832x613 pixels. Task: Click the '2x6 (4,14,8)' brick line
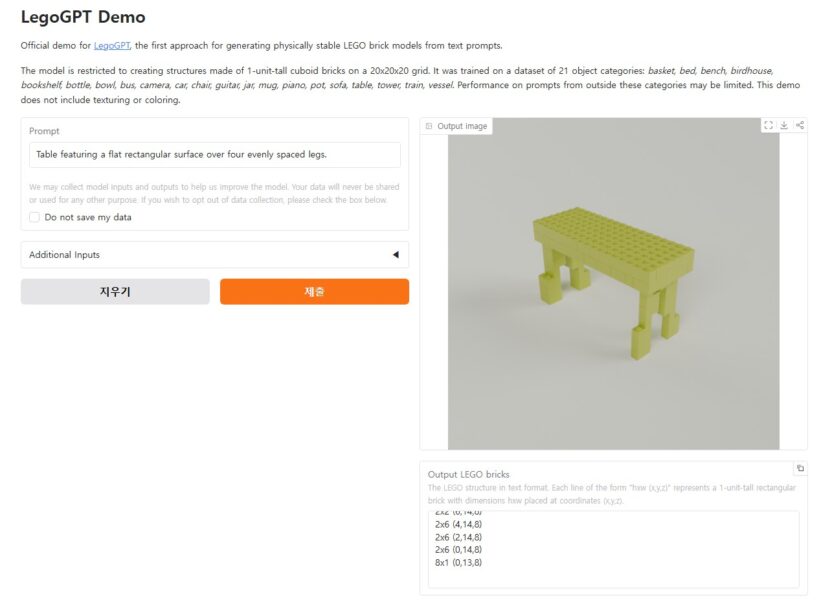[458, 523]
